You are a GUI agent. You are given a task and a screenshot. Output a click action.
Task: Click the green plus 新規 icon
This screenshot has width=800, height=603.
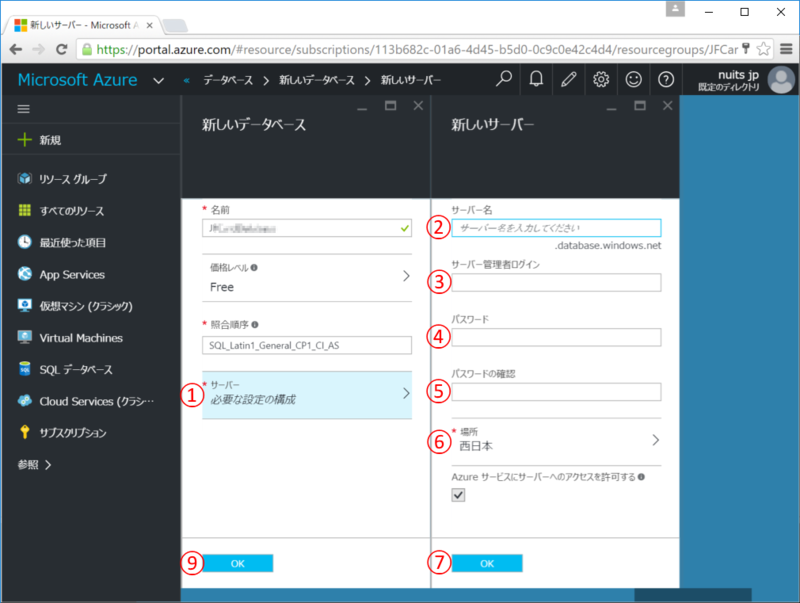24,140
